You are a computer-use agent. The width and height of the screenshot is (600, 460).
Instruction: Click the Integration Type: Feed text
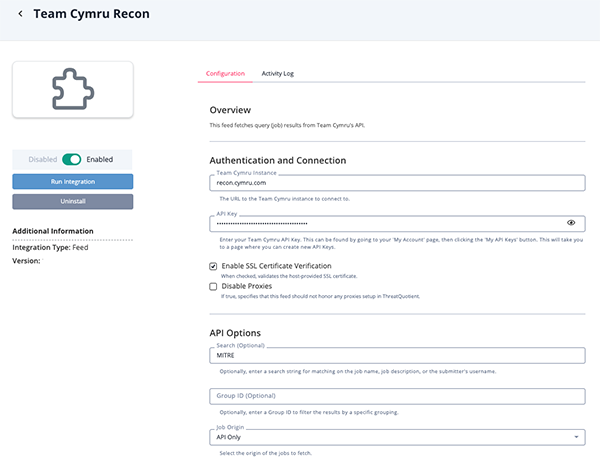(x=50, y=248)
